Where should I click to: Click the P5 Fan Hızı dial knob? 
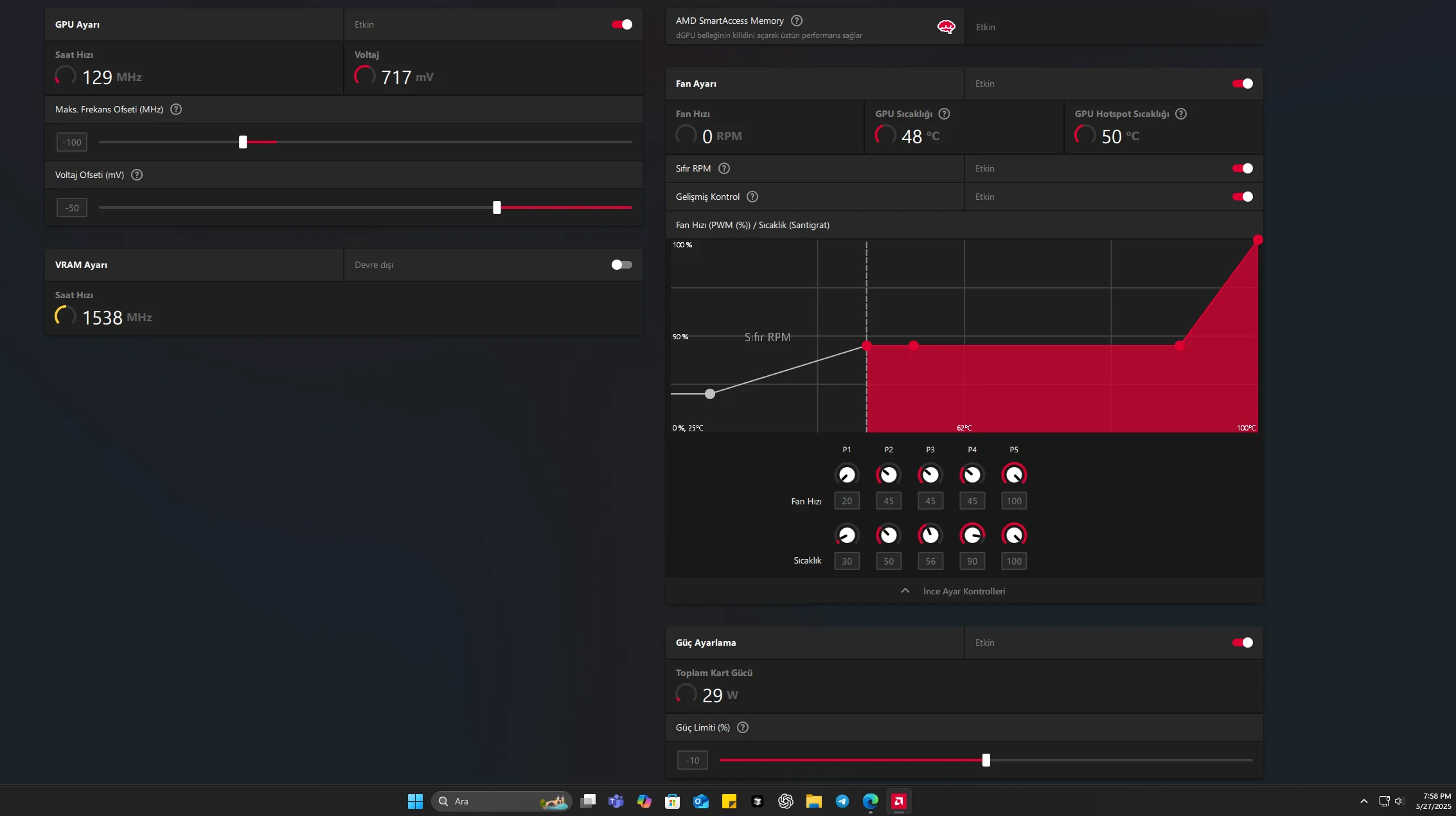pos(1014,475)
